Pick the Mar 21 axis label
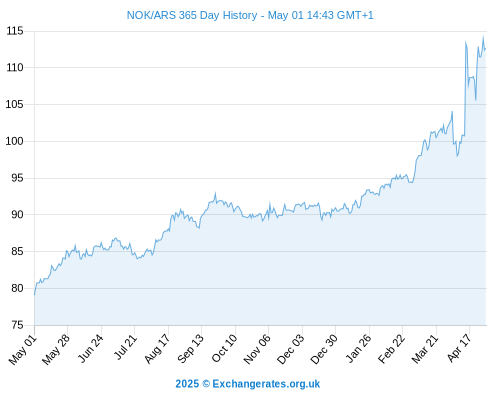The image size is (495, 400). coord(424,349)
